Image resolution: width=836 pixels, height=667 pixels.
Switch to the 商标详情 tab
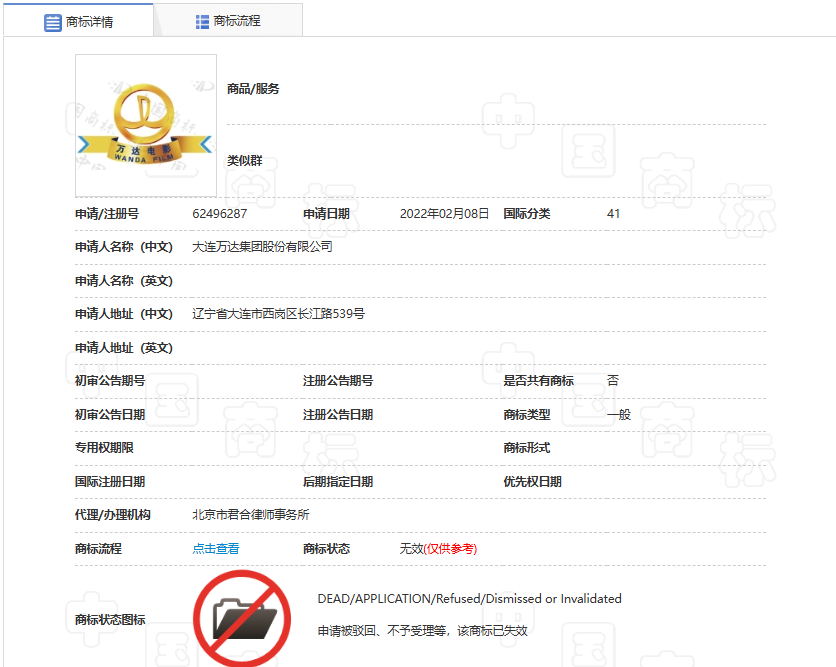[79, 21]
